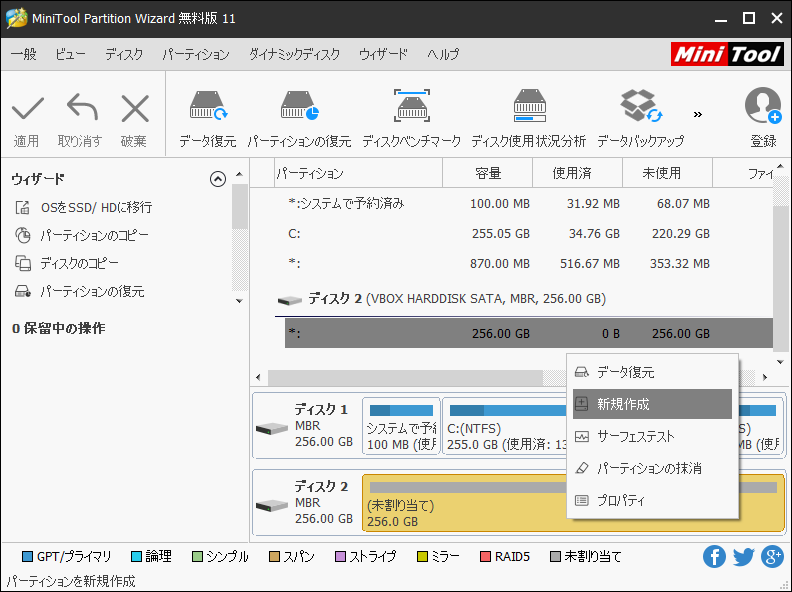Select the 256.00 GB unallocated row
Screen dimensions: 792x592
click(x=528, y=333)
